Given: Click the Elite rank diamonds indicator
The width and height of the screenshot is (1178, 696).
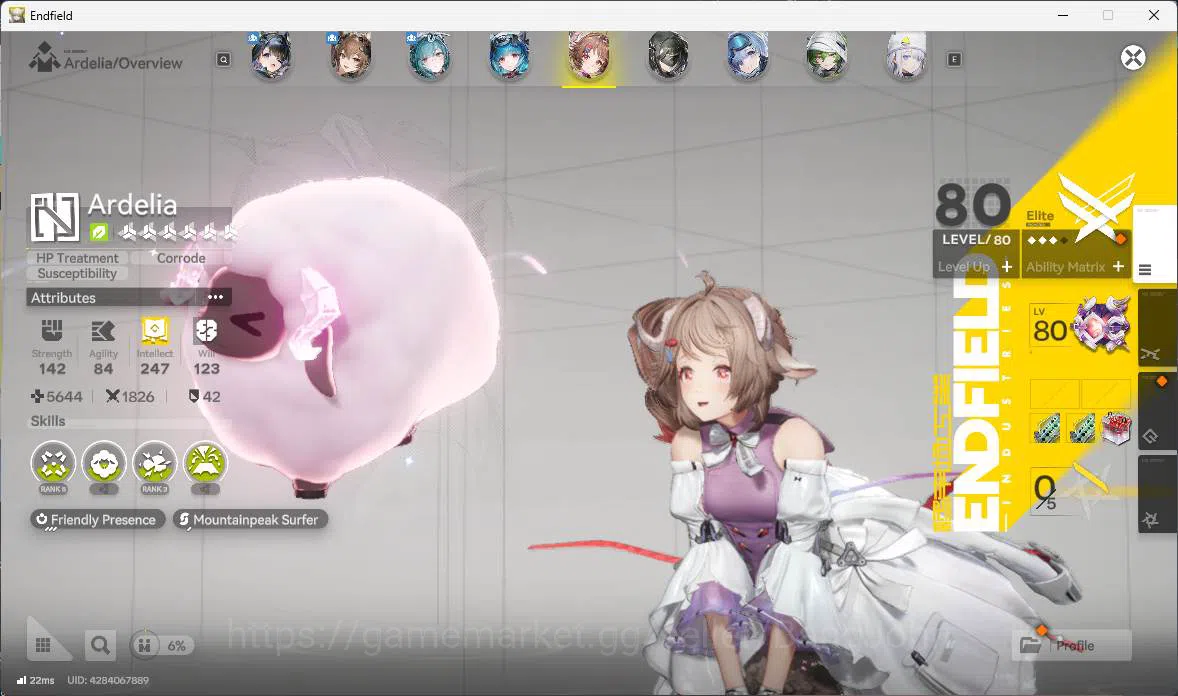Looking at the screenshot, I should (x=1047, y=241).
